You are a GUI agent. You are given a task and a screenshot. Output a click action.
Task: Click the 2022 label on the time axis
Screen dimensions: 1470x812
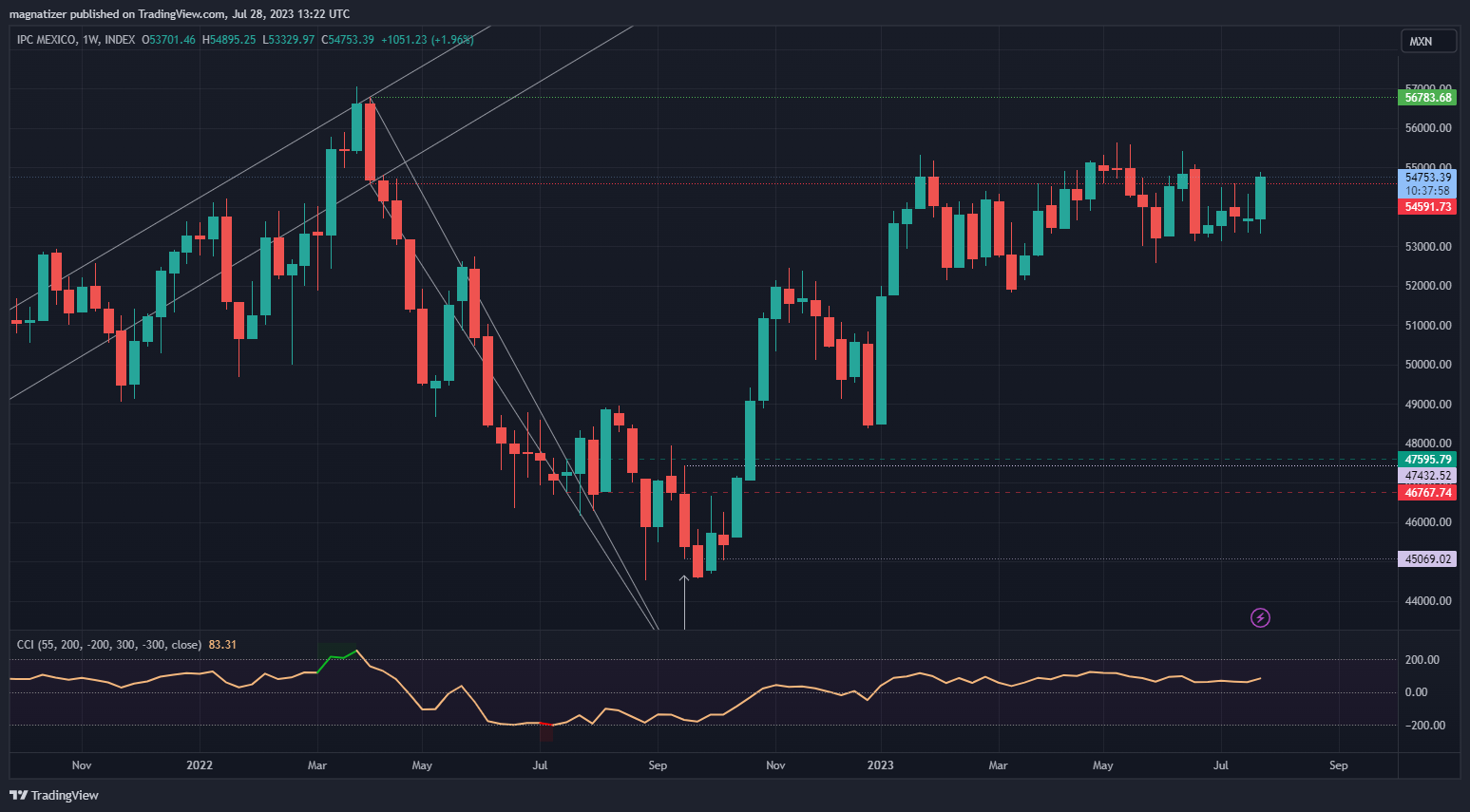point(200,765)
